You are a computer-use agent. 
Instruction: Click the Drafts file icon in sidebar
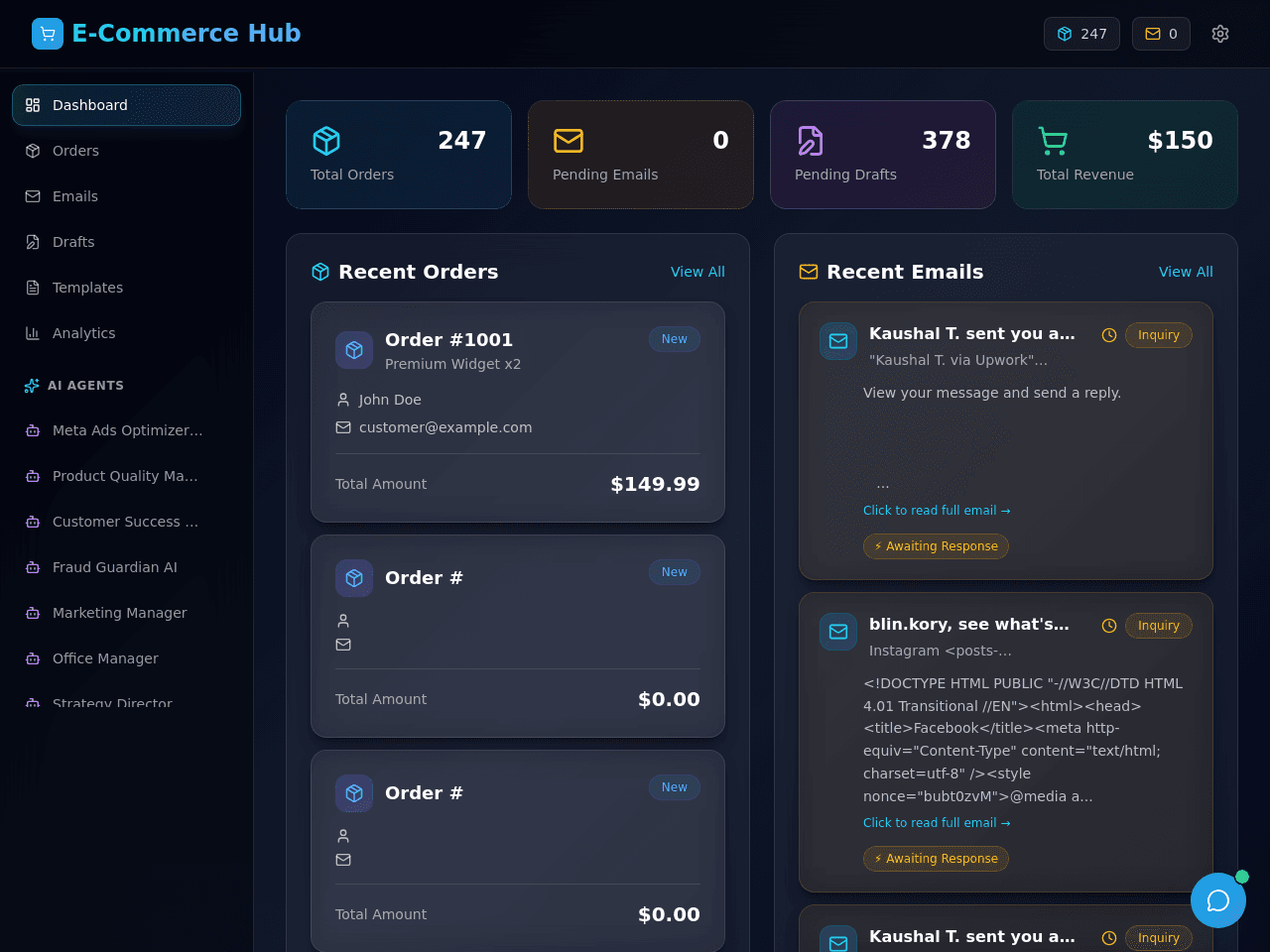click(33, 242)
